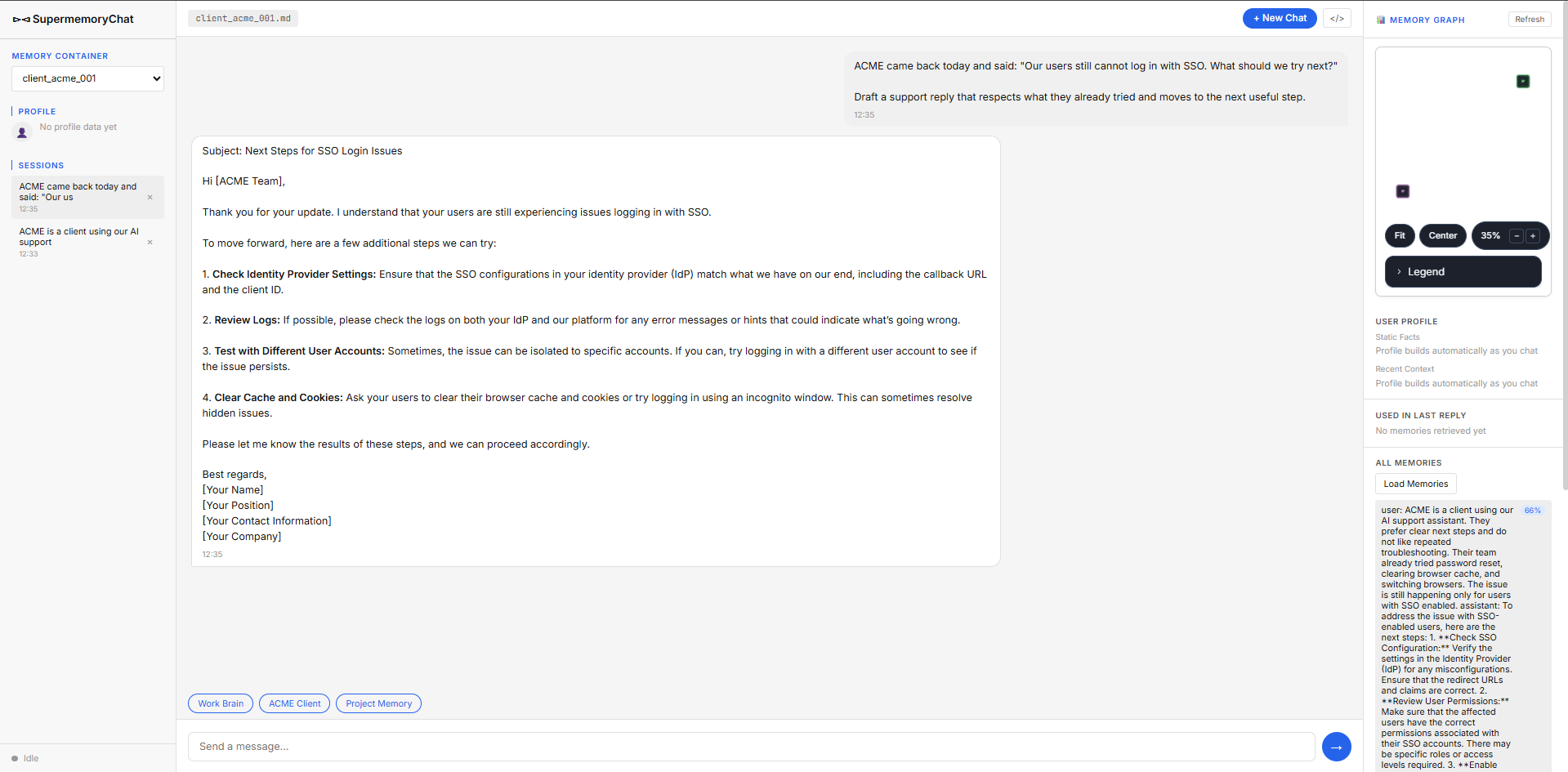This screenshot has width=1568, height=772.
Task: Focus the Send a message input field
Action: coord(751,747)
